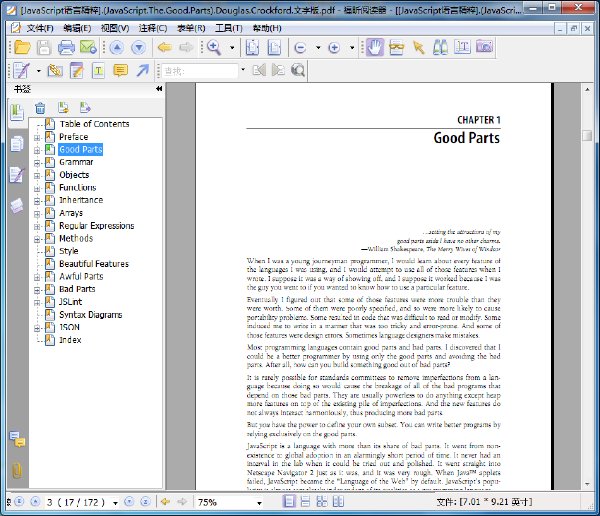Open the 视图(V) menu
Viewport: 600px width, 516px height.
click(x=115, y=28)
